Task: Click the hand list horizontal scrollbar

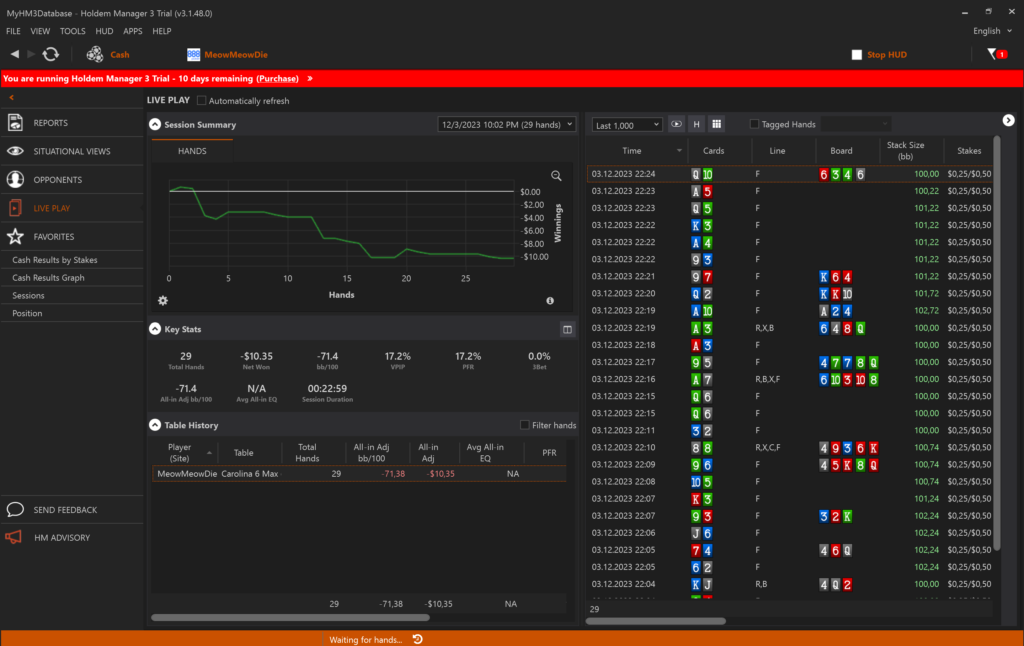Action: coord(655,621)
